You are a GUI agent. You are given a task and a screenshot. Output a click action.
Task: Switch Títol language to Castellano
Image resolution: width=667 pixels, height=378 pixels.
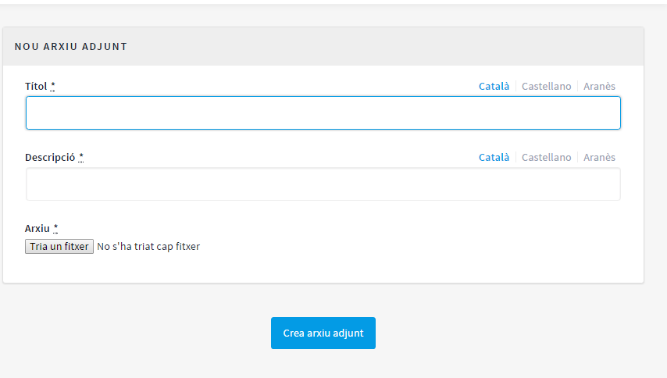click(x=546, y=86)
